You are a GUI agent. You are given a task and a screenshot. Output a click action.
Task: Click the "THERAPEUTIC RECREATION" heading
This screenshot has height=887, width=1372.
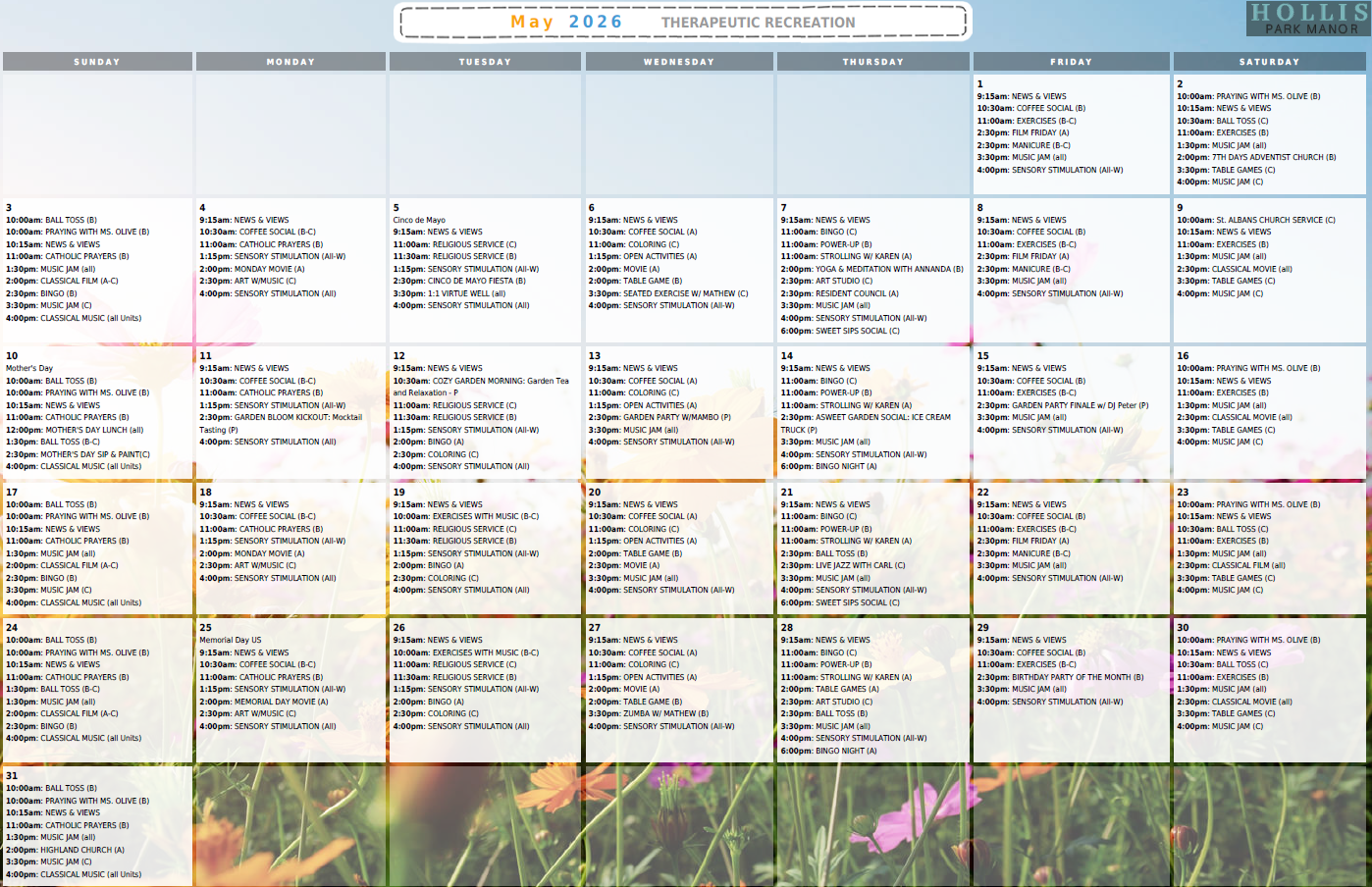pos(758,23)
